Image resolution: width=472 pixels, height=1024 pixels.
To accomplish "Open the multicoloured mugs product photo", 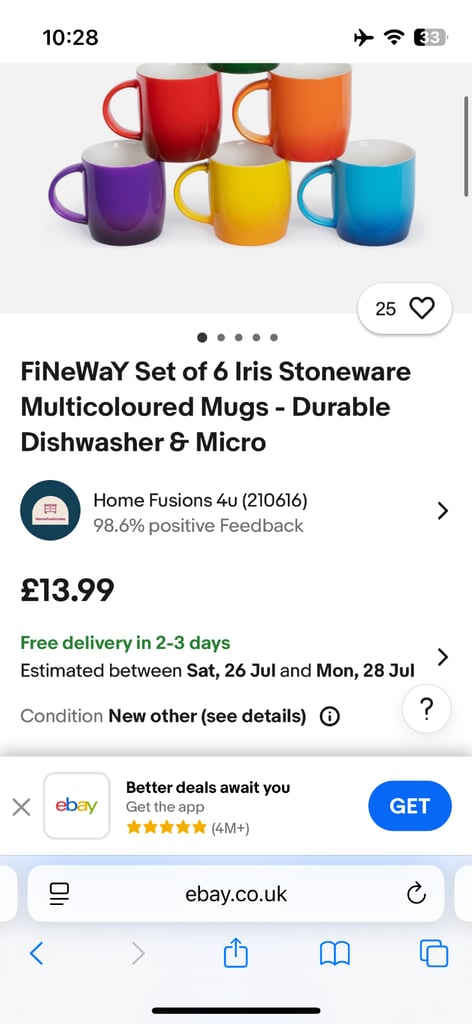I will 236,187.
